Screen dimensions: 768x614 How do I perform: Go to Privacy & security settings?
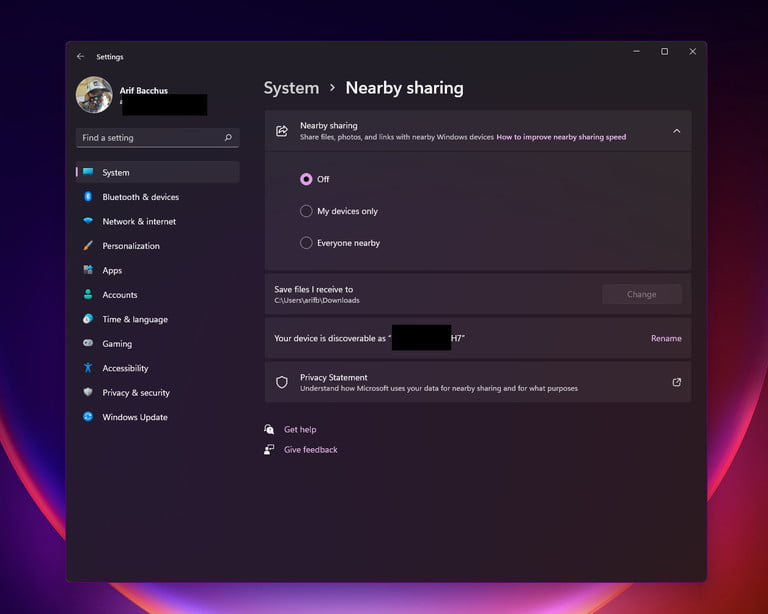pyautogui.click(x=135, y=393)
